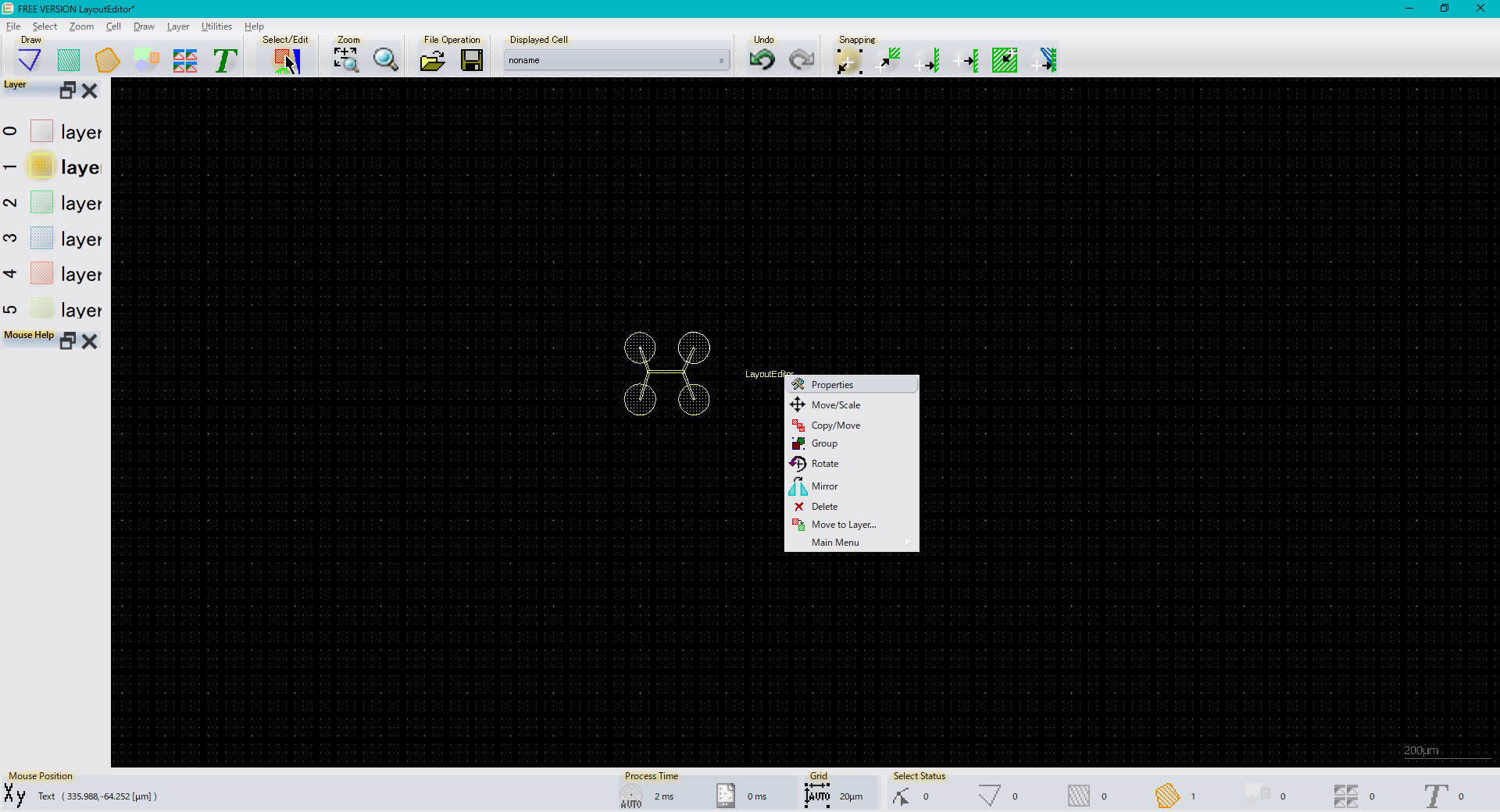This screenshot has width=1500, height=812.
Task: Undo the last action
Action: 762,60
